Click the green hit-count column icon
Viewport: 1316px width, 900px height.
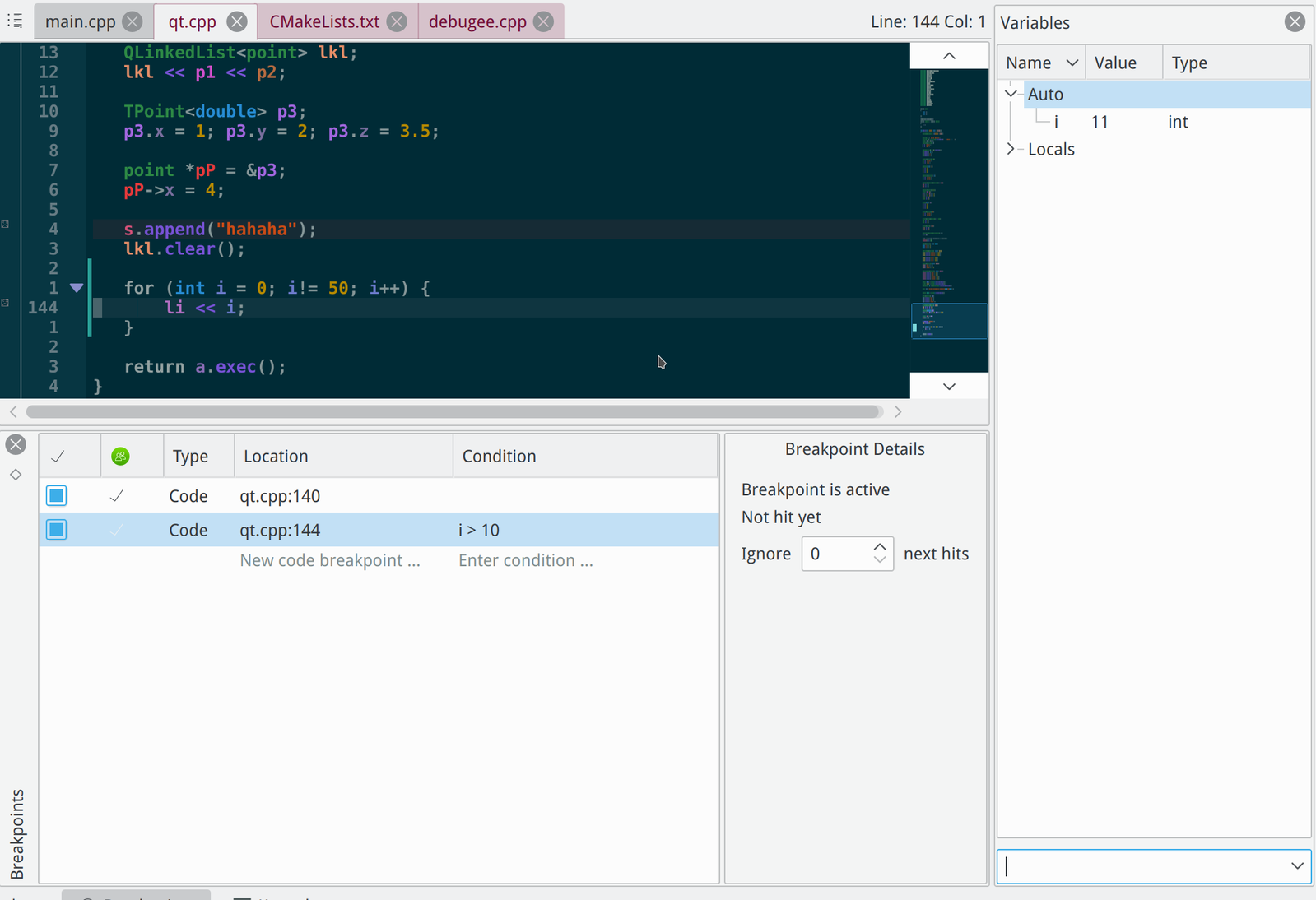[120, 457]
